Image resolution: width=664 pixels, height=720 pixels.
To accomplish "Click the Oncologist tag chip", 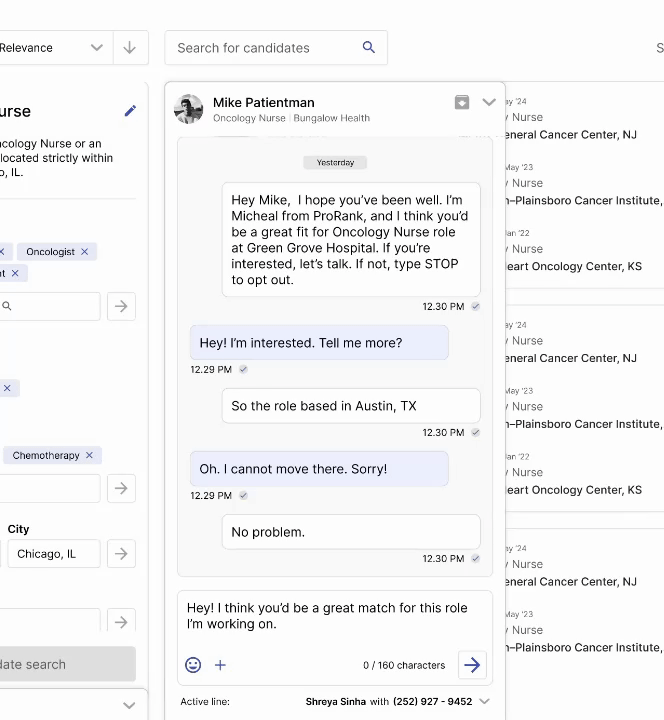I will point(57,252).
